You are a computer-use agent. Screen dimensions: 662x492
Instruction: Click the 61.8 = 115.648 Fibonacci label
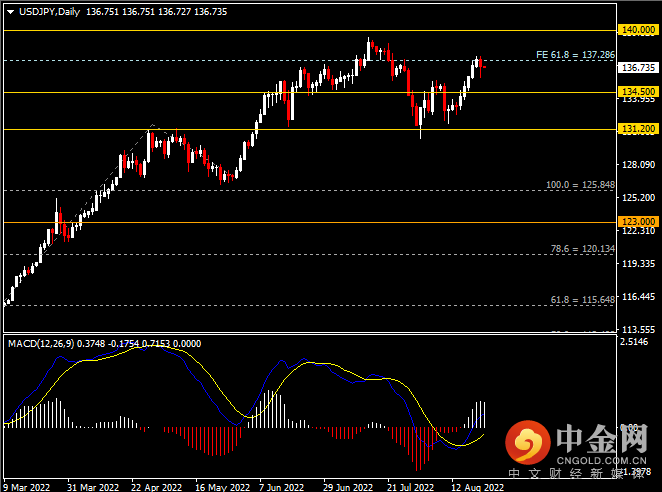[580, 298]
